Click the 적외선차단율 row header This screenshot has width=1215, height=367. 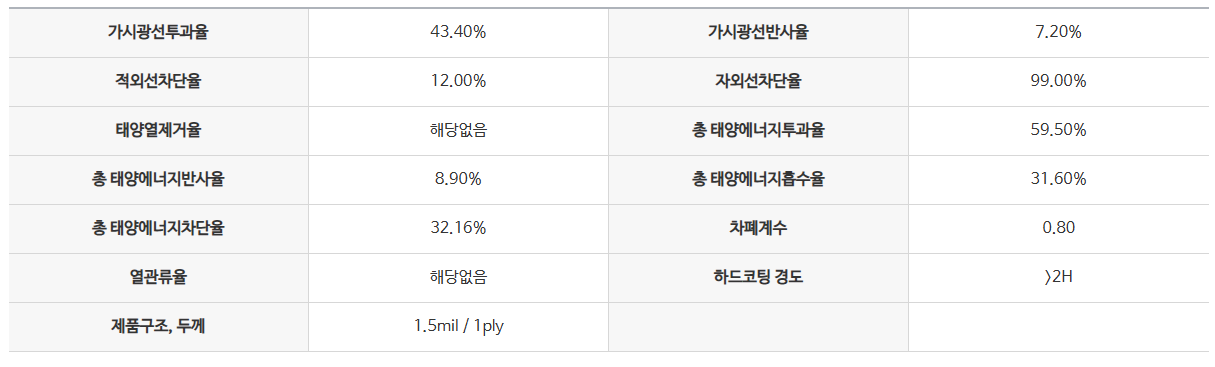point(158,81)
